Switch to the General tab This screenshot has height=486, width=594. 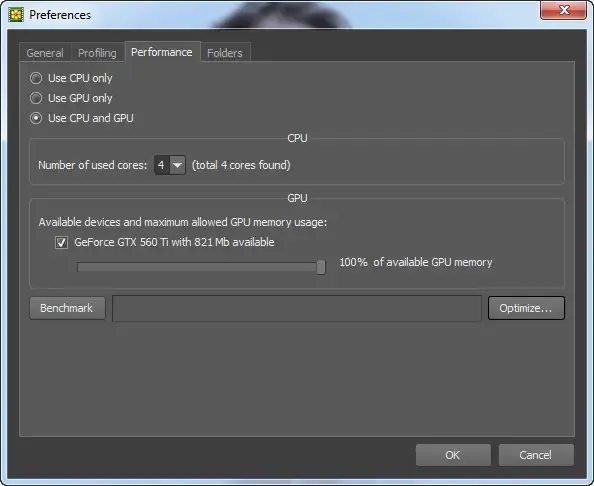(45, 53)
